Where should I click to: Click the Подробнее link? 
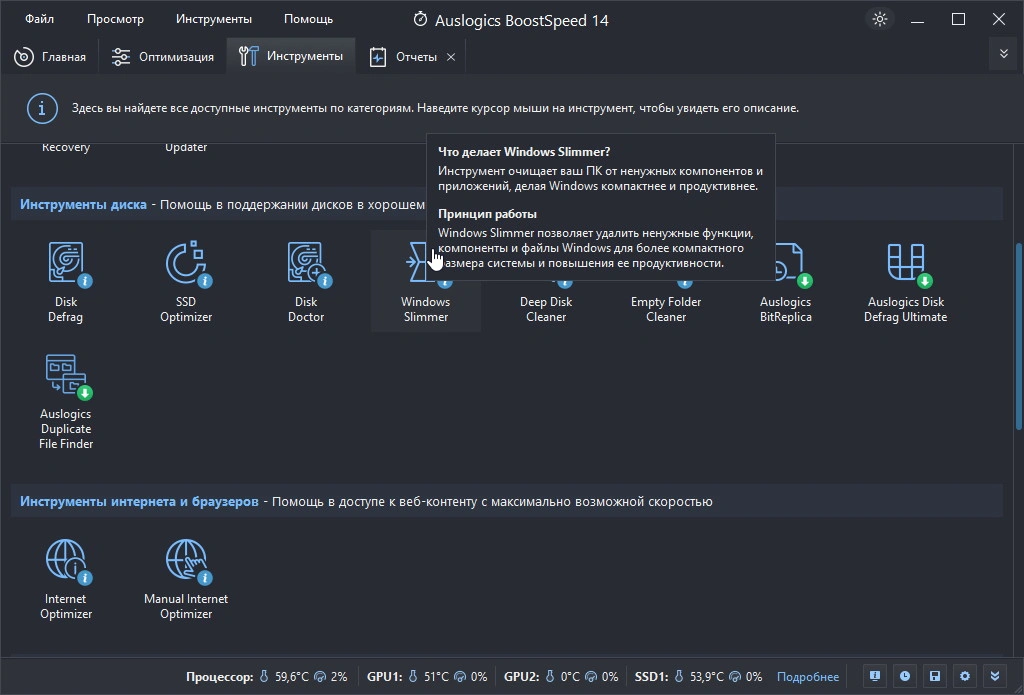807,677
